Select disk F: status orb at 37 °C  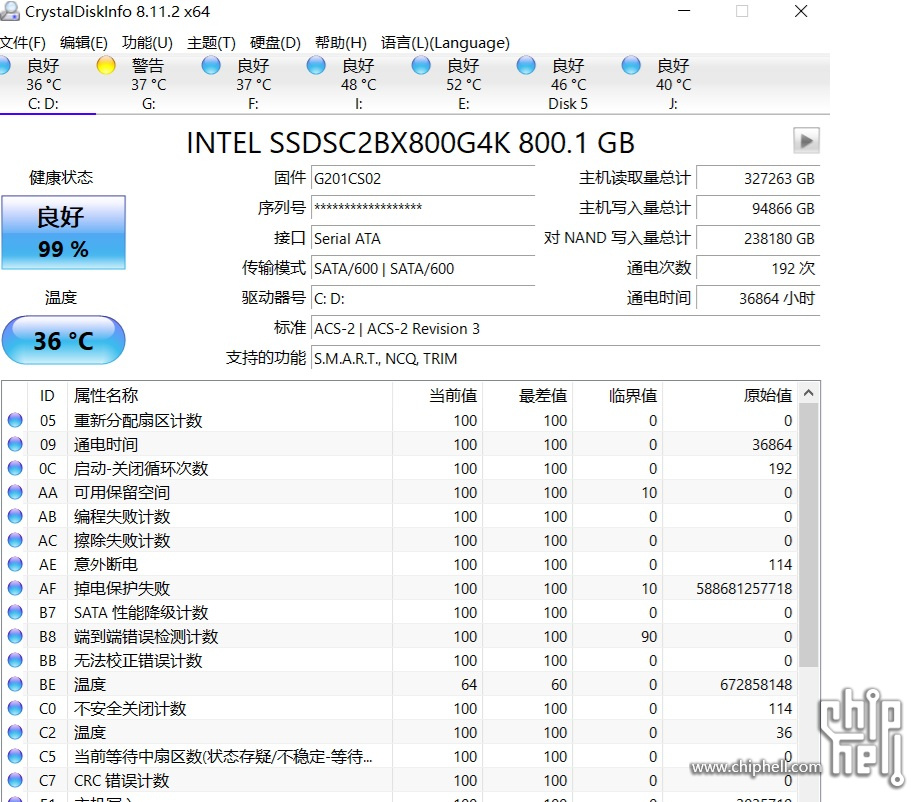tap(211, 65)
